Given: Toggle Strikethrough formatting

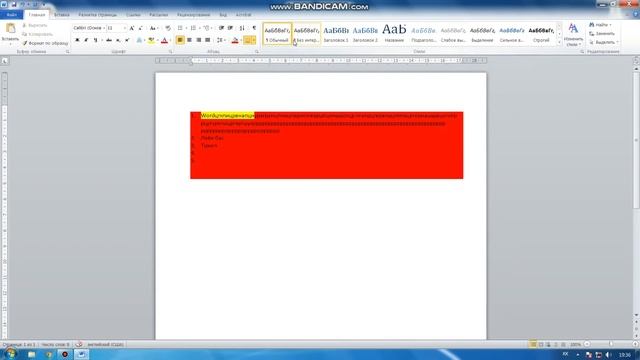Looking at the screenshot, I should tap(109, 40).
